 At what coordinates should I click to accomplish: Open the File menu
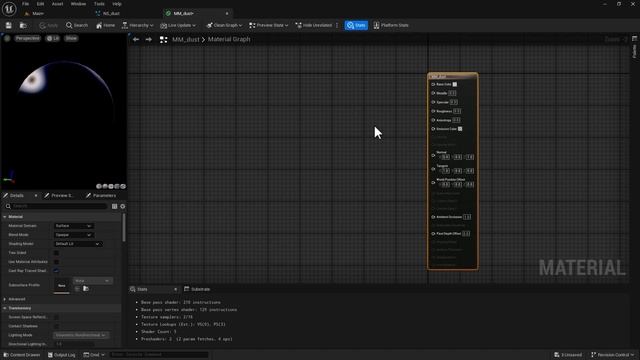point(25,4)
